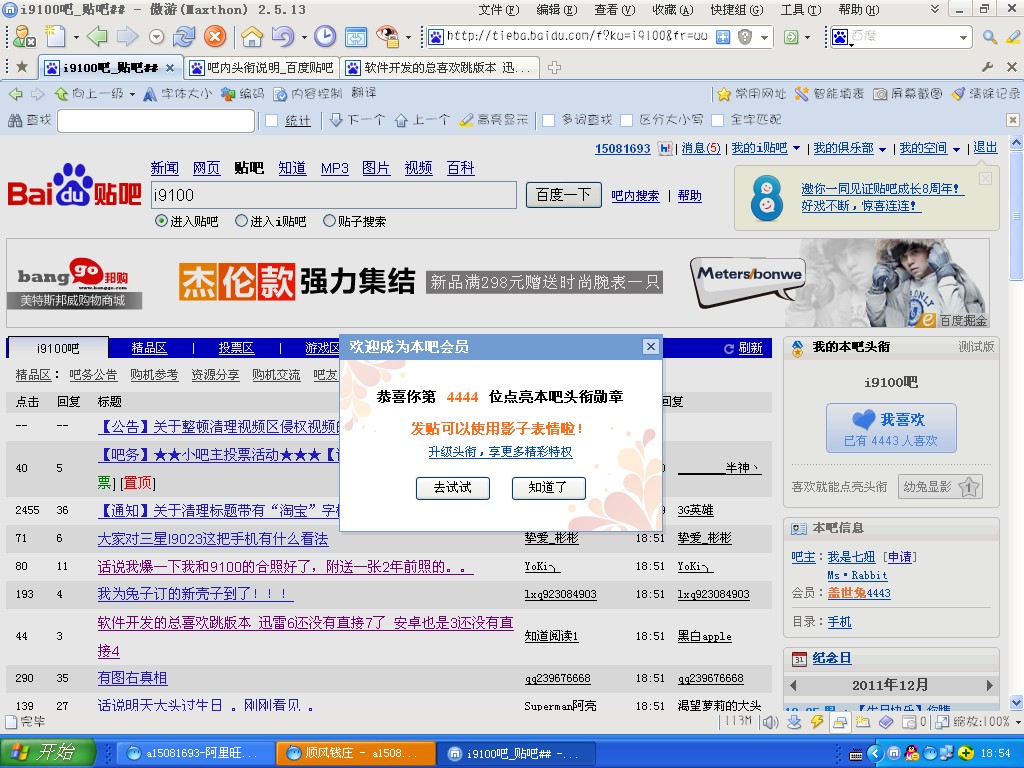
Task: Toggle sound speaker icon in status bar
Action: [x=771, y=722]
